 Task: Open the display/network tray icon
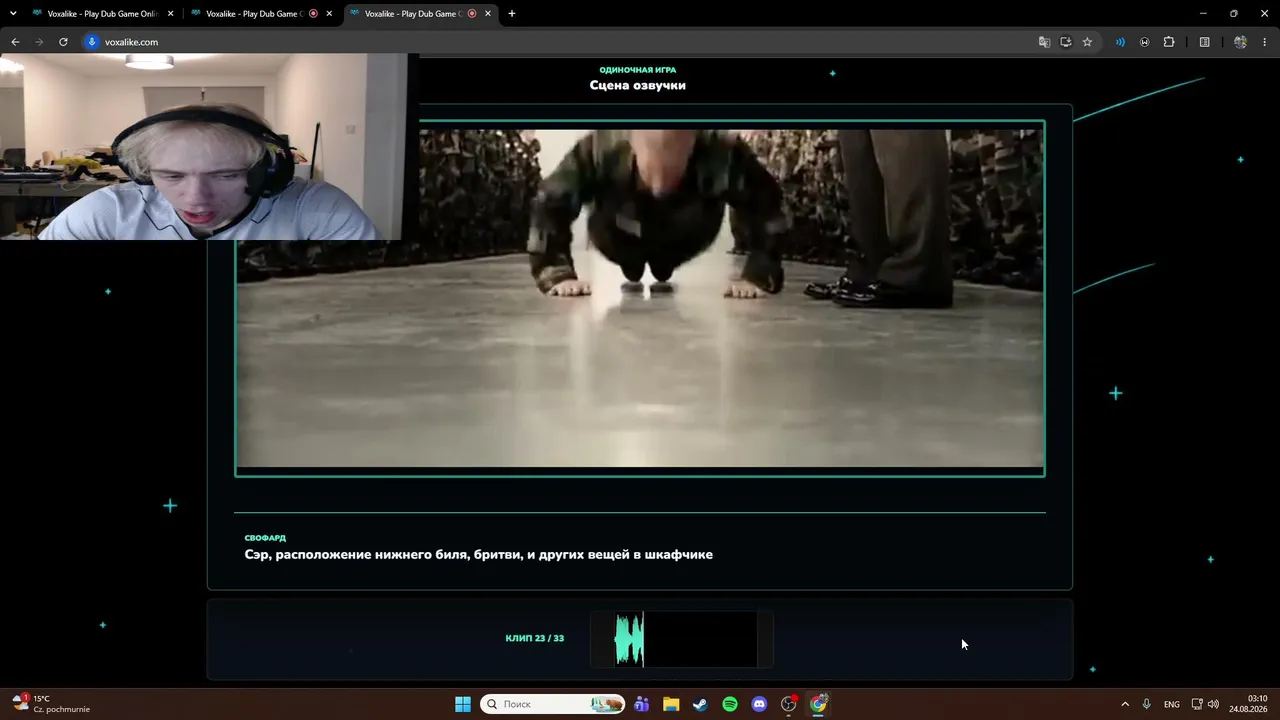pyautogui.click(x=1197, y=704)
